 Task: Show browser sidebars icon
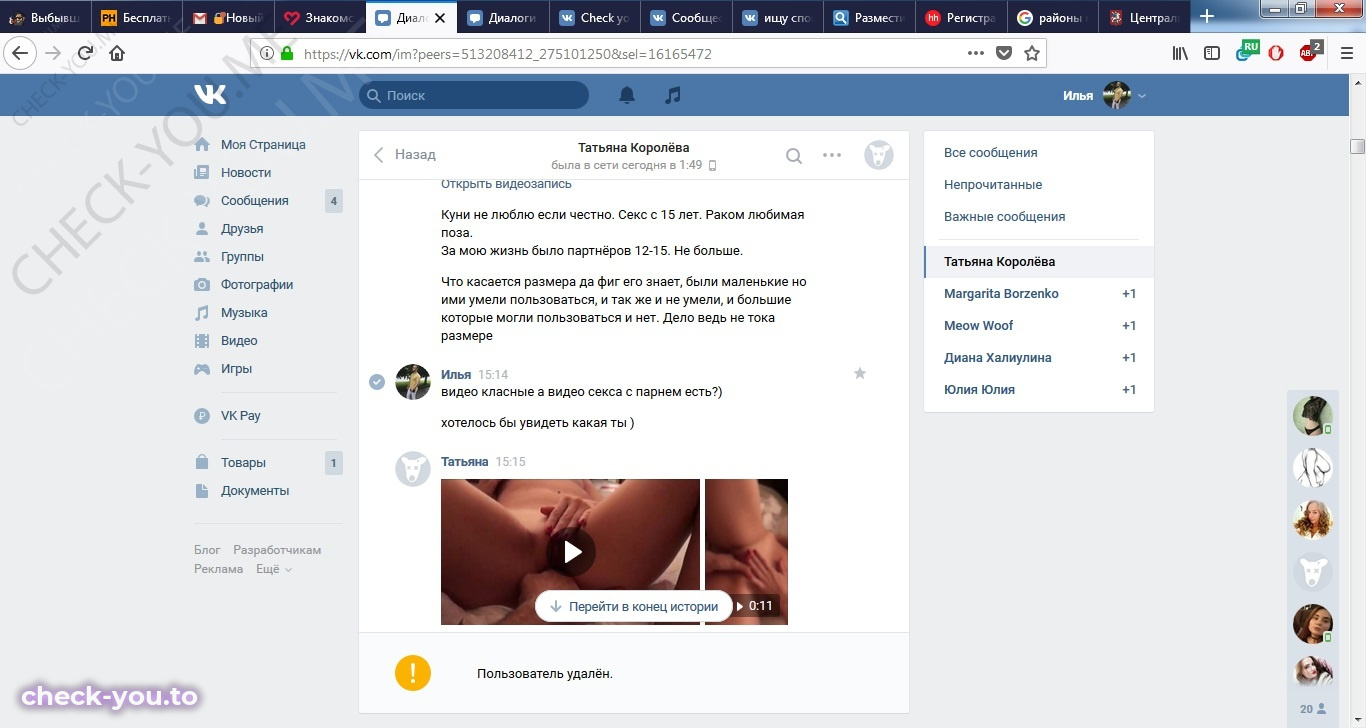coord(1212,53)
